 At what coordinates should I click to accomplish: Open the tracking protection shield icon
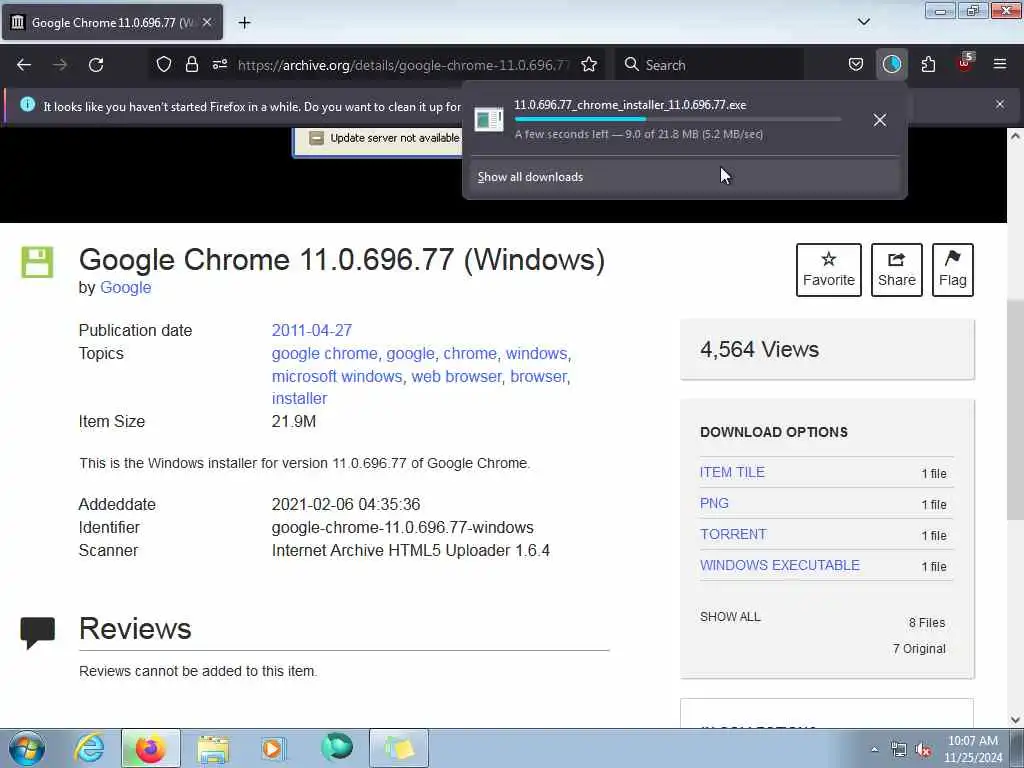coord(164,65)
